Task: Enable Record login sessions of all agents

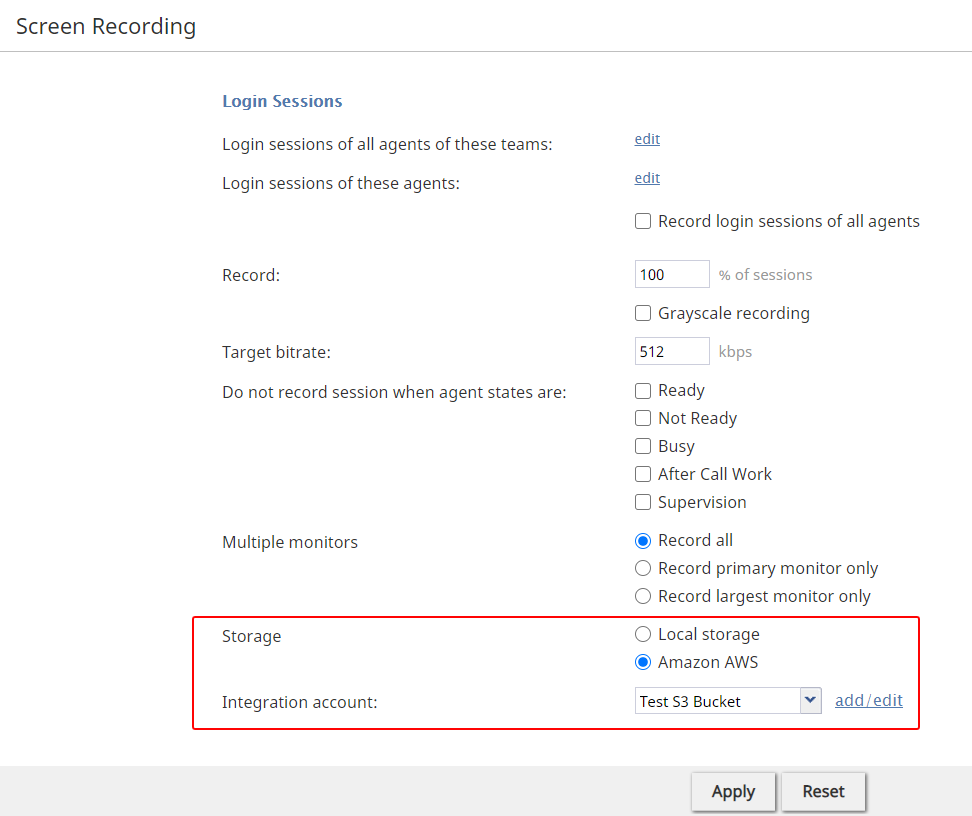Action: tap(643, 221)
